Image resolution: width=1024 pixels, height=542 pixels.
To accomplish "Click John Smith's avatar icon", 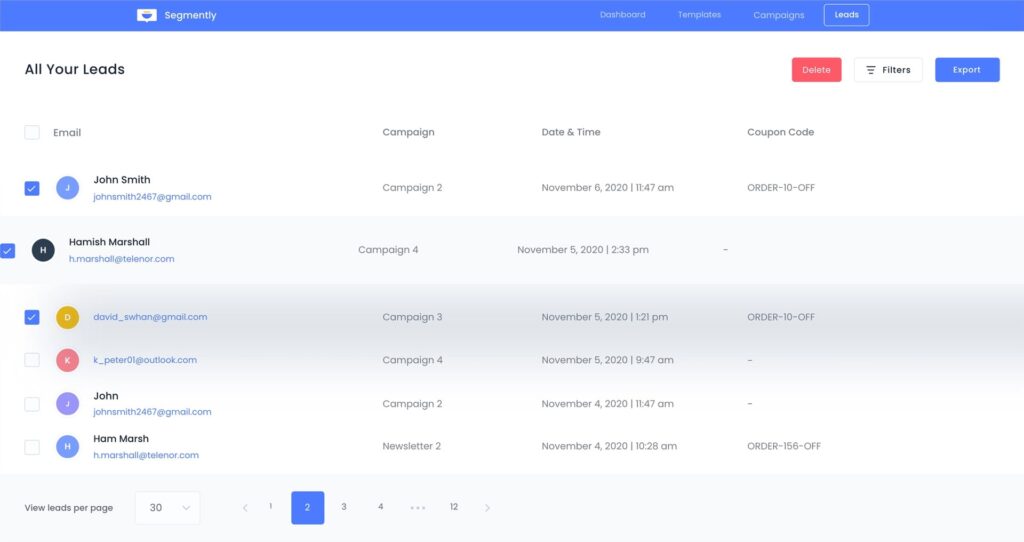I will point(67,188).
